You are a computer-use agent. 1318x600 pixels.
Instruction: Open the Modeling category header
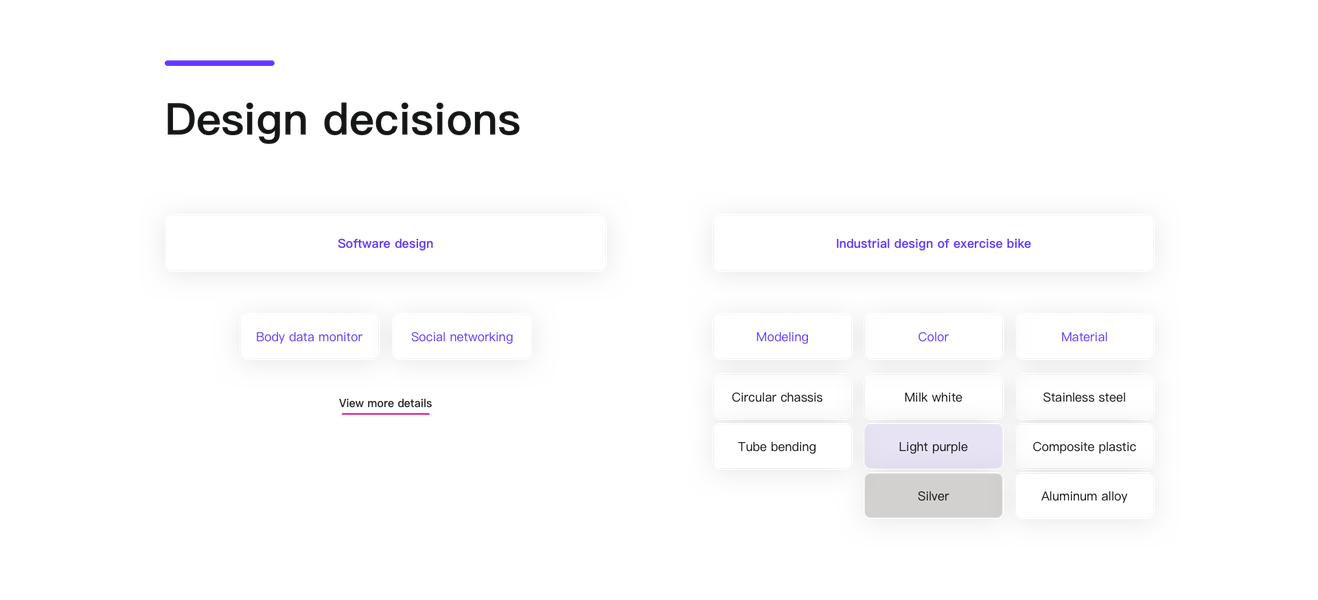[782, 337]
